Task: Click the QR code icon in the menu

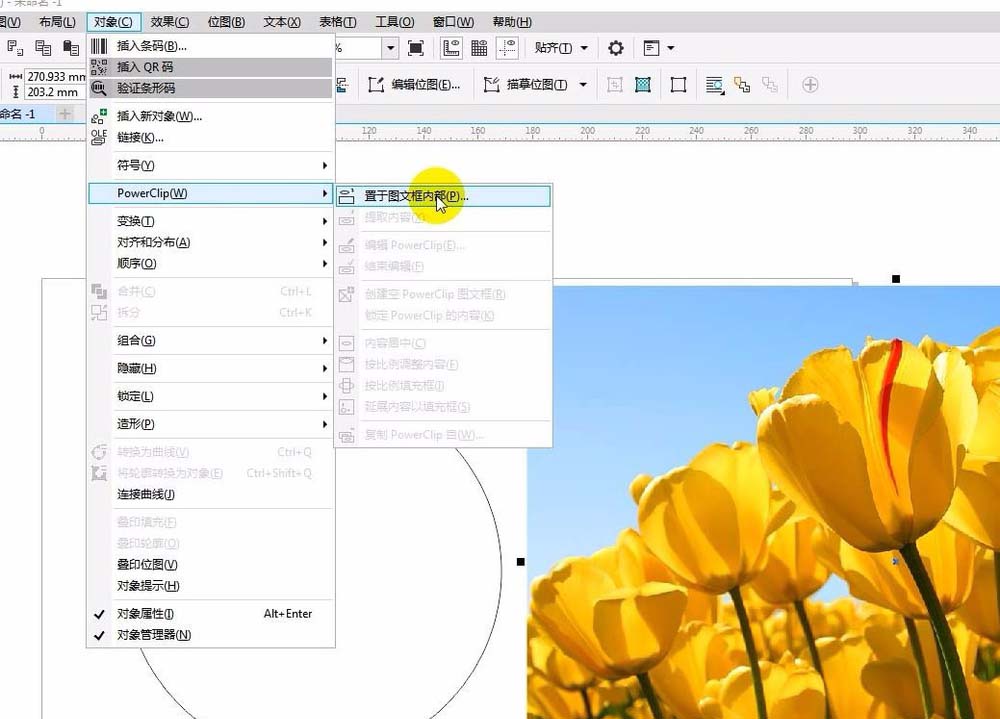Action: (99, 67)
